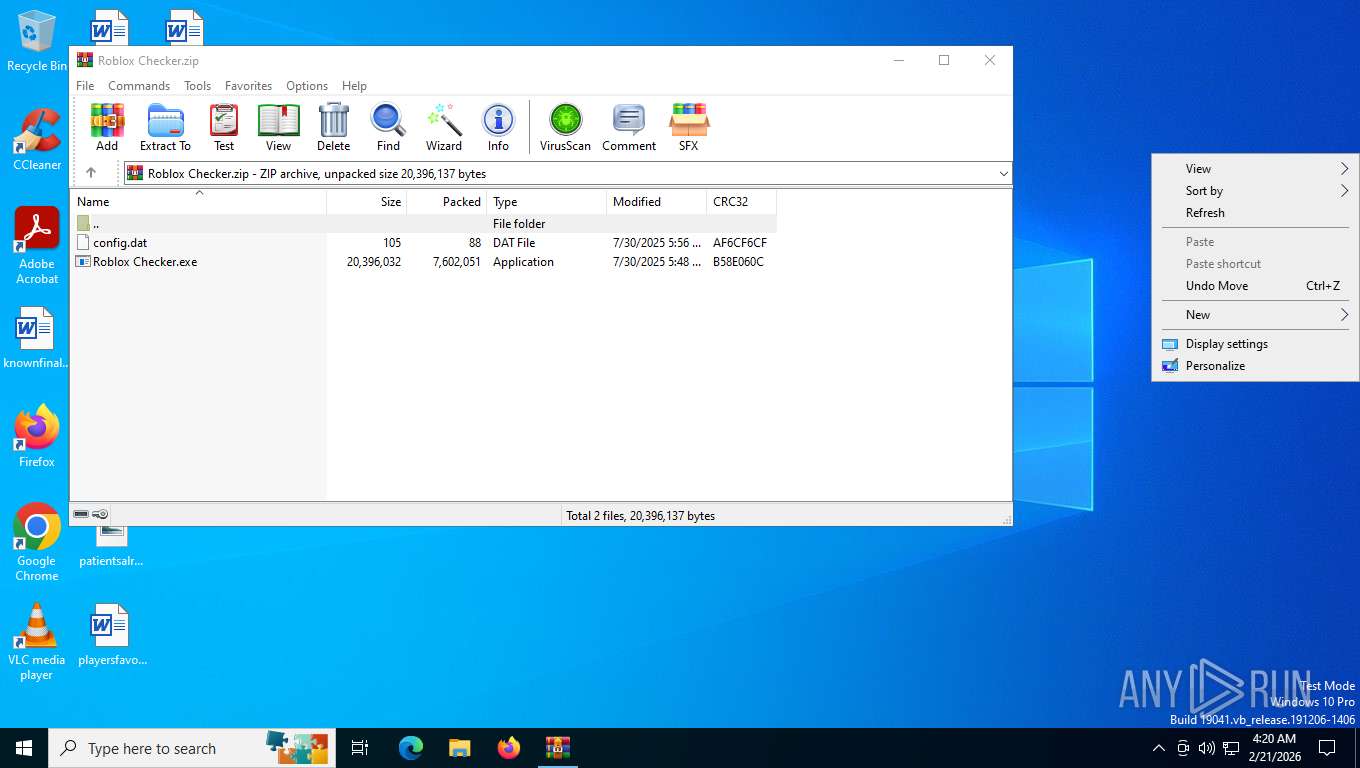Open the Notification Center
Viewport: 1360px width, 768px height.
point(1327,748)
